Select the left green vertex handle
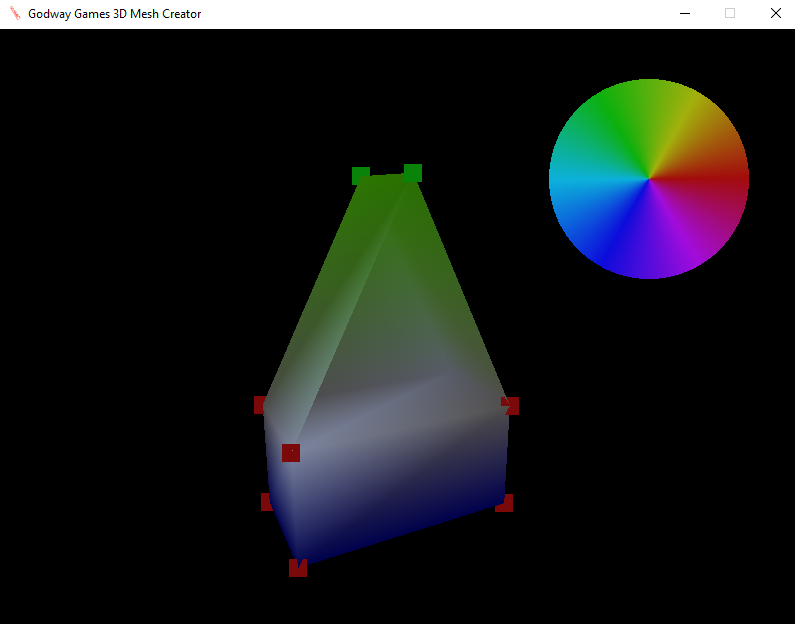 360,175
